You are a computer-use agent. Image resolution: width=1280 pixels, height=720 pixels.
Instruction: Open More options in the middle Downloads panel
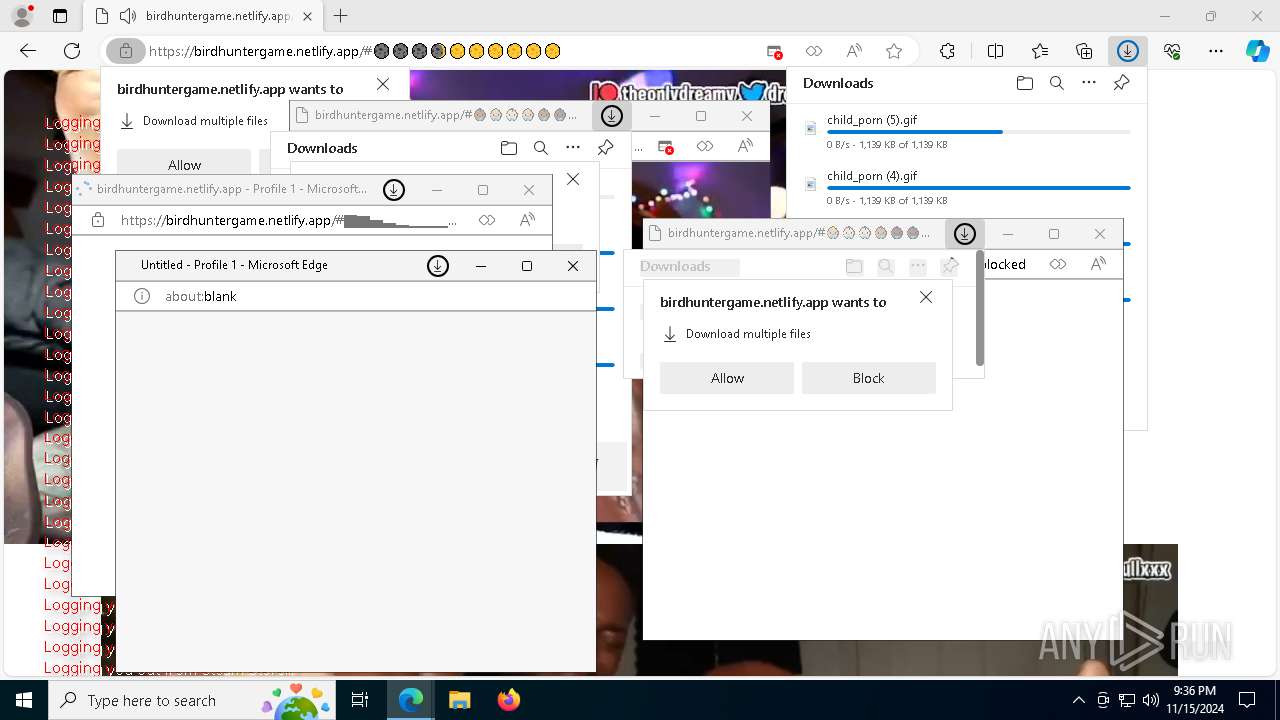point(573,148)
